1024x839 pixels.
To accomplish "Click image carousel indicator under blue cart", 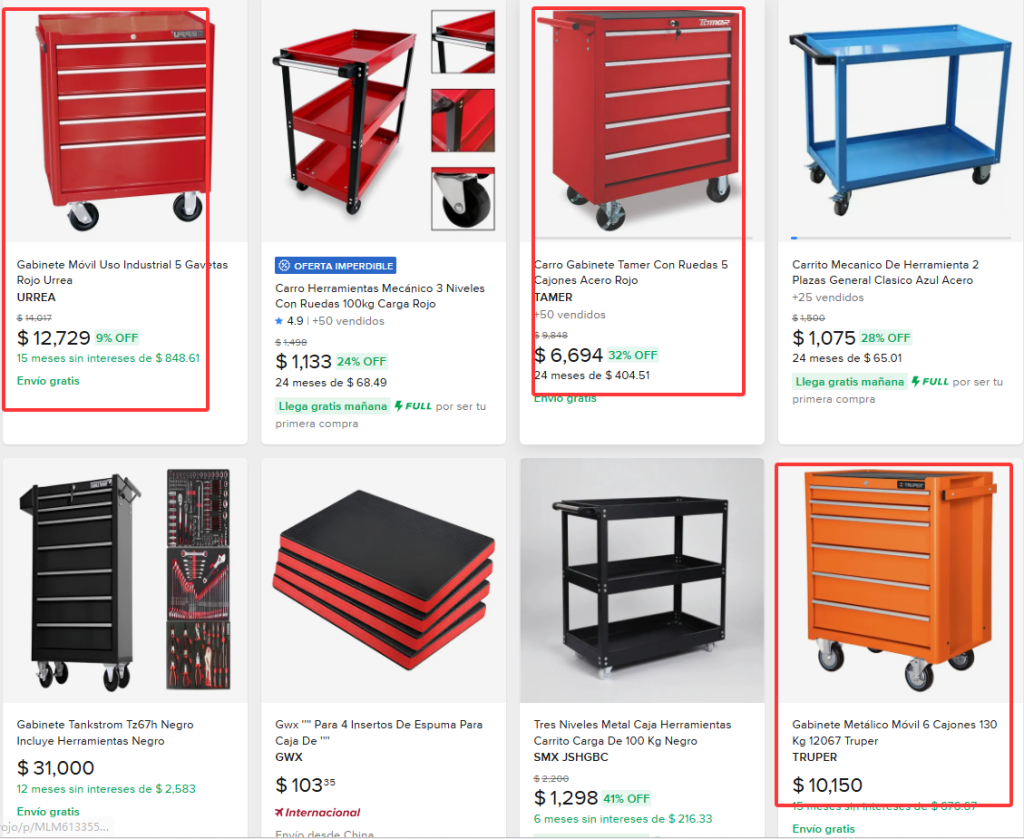I will [x=796, y=238].
